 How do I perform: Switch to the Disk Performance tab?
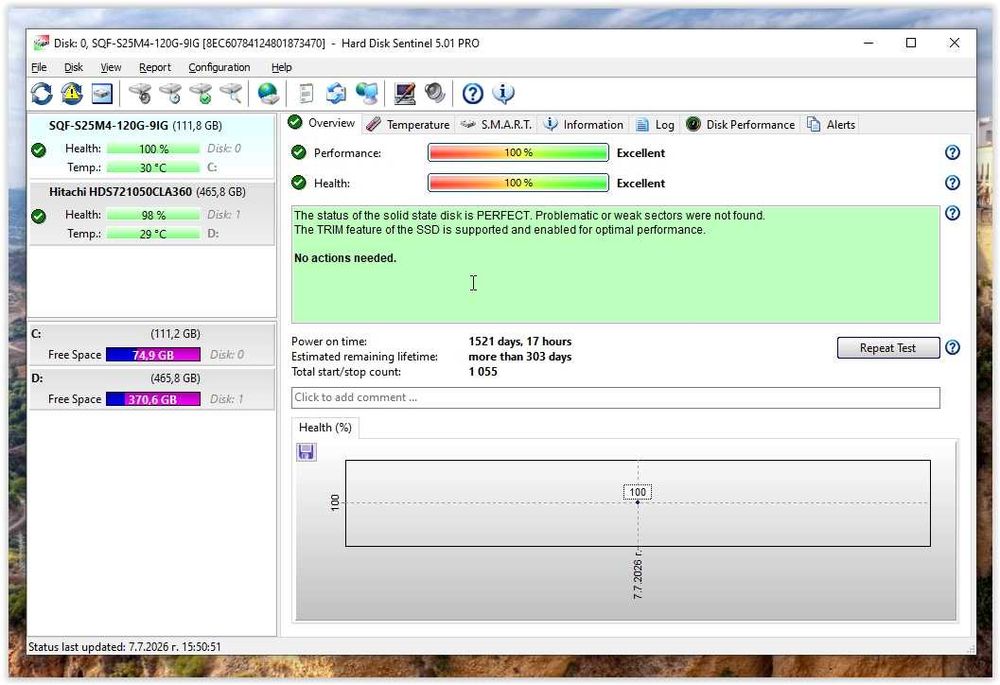pyautogui.click(x=740, y=125)
